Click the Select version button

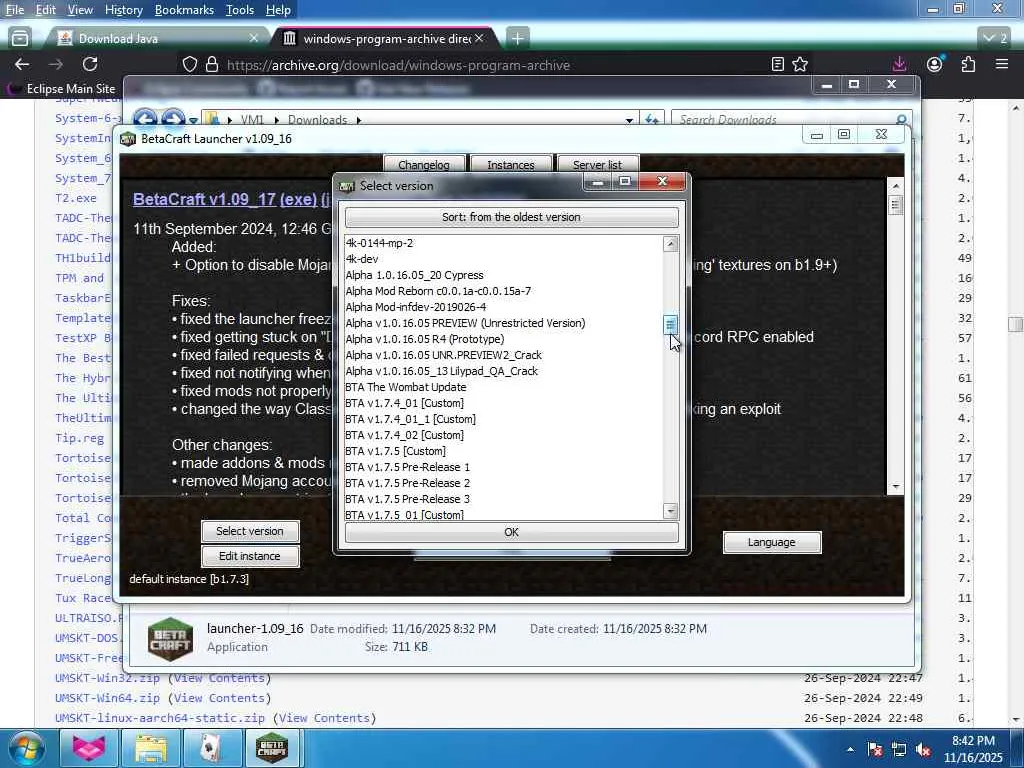click(250, 531)
